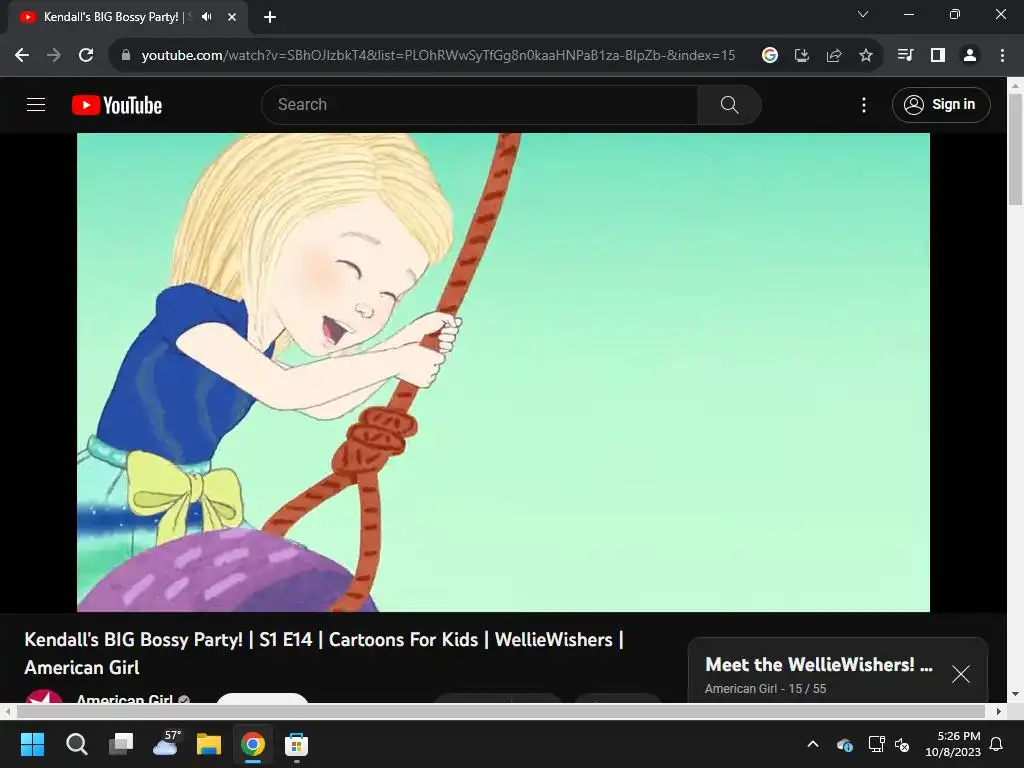Image resolution: width=1024 pixels, height=768 pixels.
Task: Bookmark this tab with the star icon
Action: (866, 56)
